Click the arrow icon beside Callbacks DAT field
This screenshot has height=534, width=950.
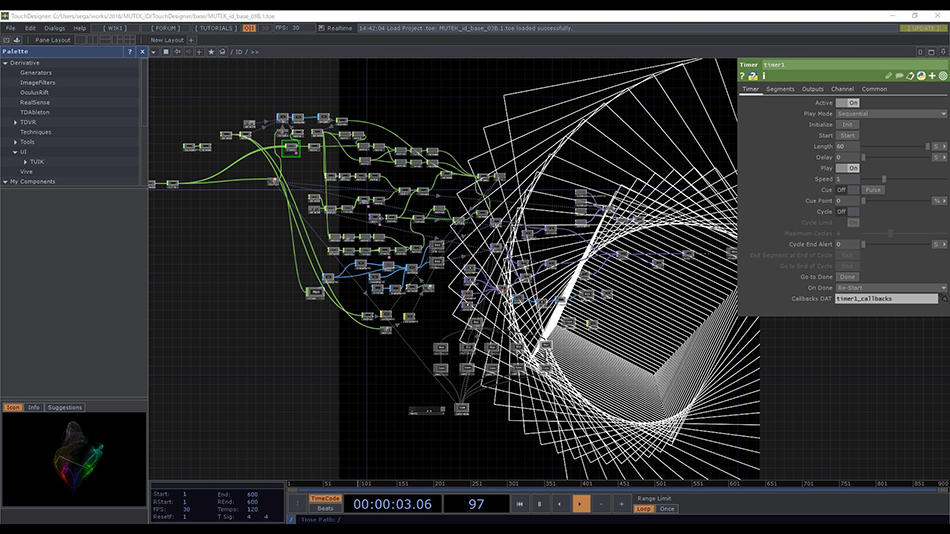(x=943, y=298)
